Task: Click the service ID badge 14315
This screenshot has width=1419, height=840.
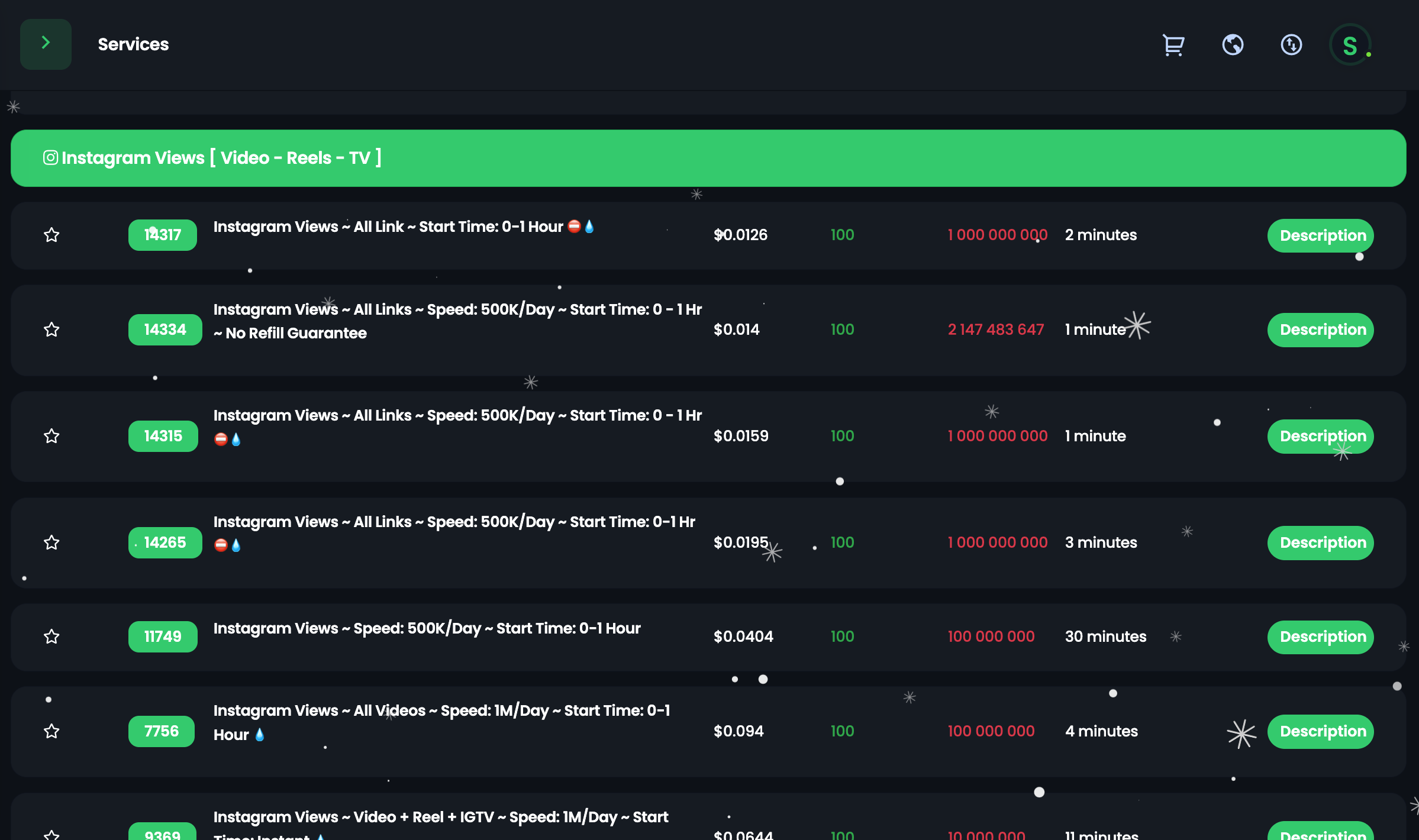Action: coord(163,436)
